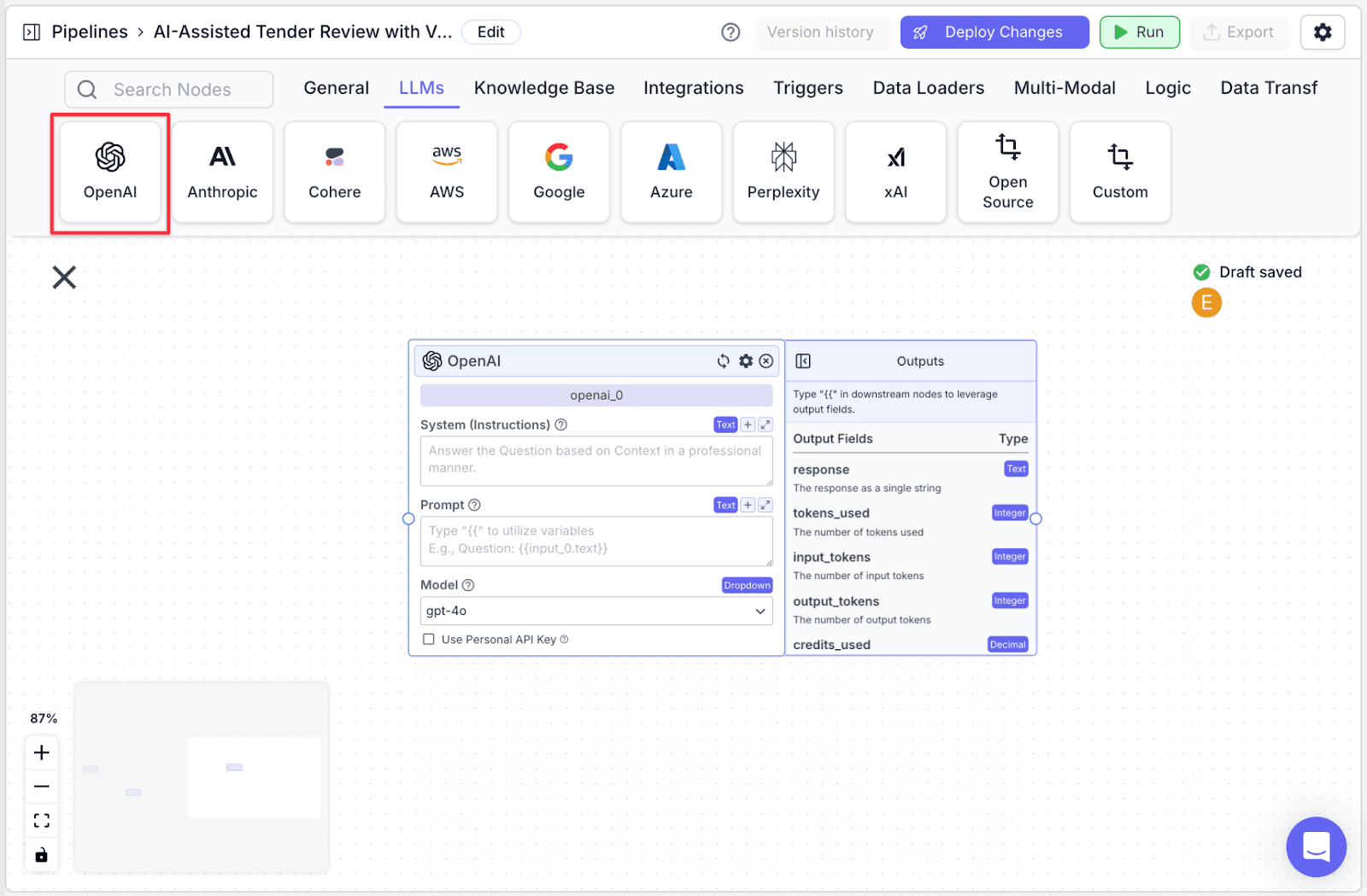Toggle Use Personal API Key checkbox
Screen dimensions: 1367x896
pyautogui.click(x=429, y=639)
